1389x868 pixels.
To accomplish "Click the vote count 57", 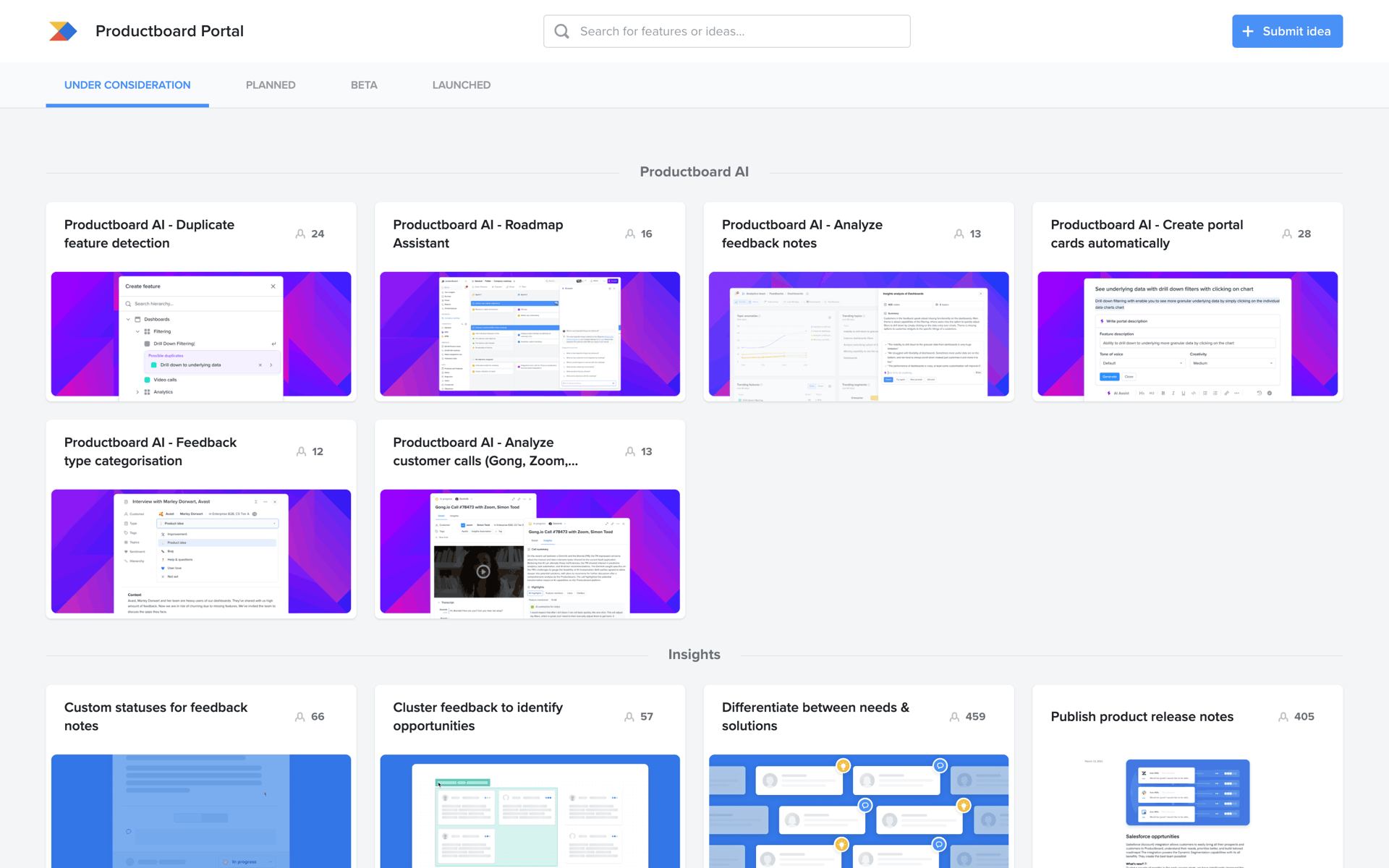I will coord(647,717).
